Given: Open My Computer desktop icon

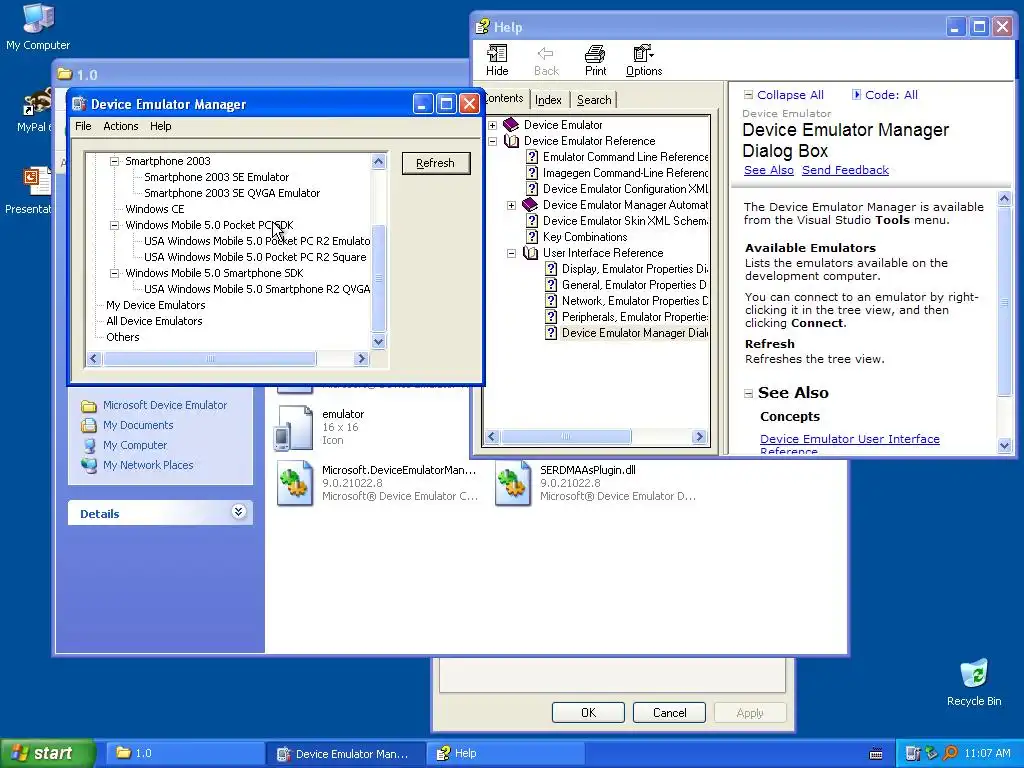Looking at the screenshot, I should 38,18.
